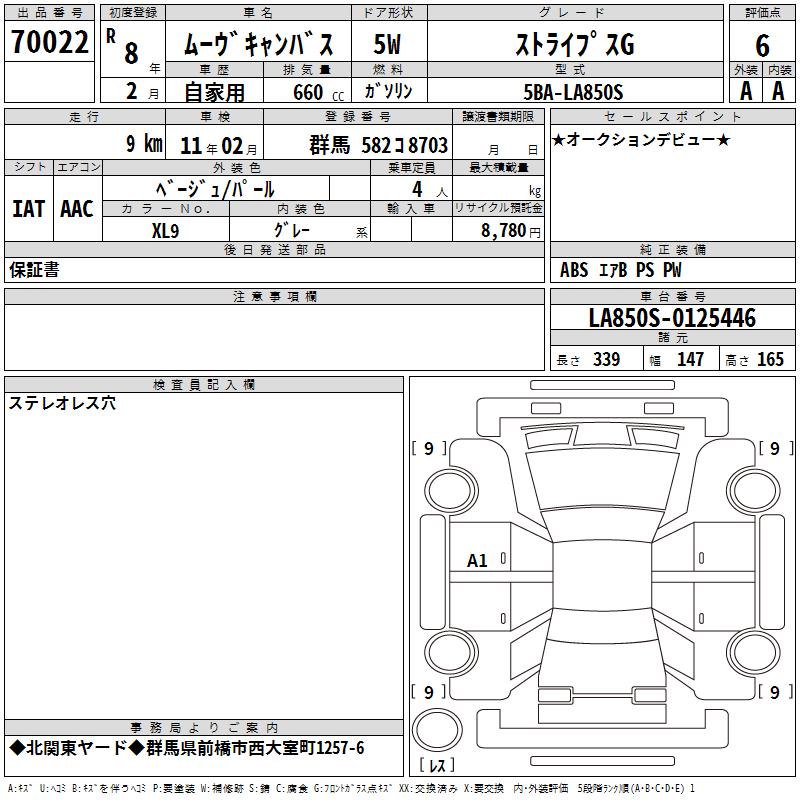This screenshot has height=800, width=800.
Task: Select grade text ストライプスG
Action: pos(575,44)
